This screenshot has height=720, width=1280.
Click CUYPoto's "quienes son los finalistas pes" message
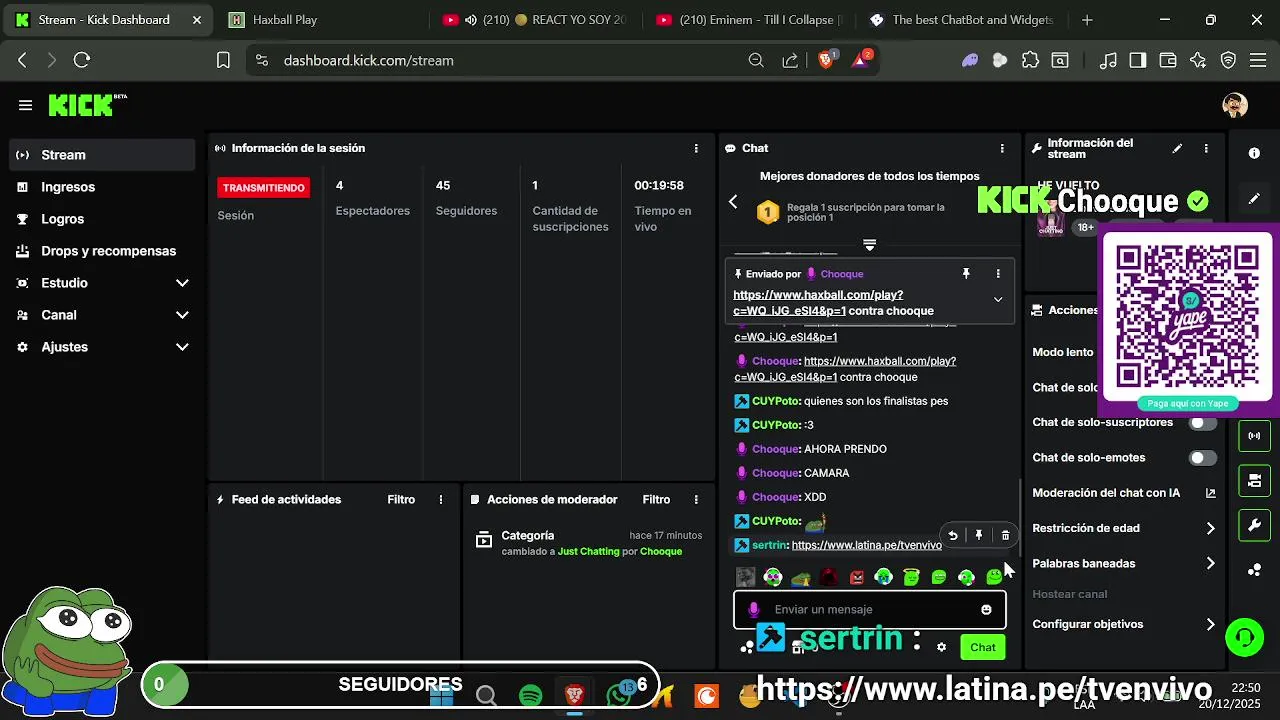[x=876, y=401]
